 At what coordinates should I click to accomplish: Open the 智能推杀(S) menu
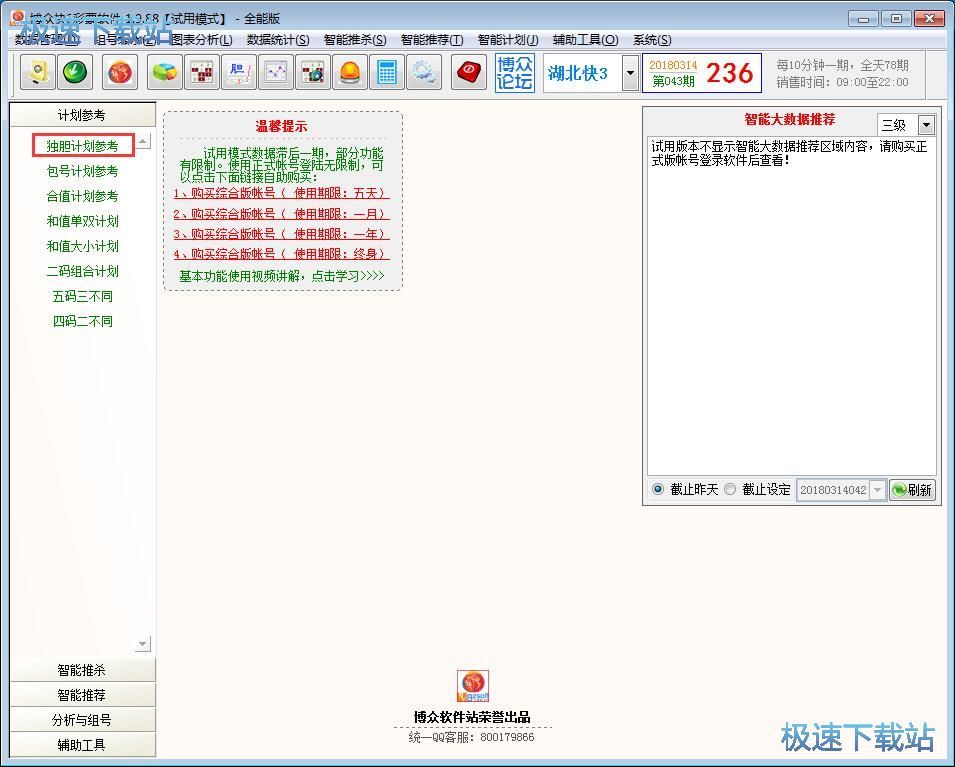(x=355, y=40)
